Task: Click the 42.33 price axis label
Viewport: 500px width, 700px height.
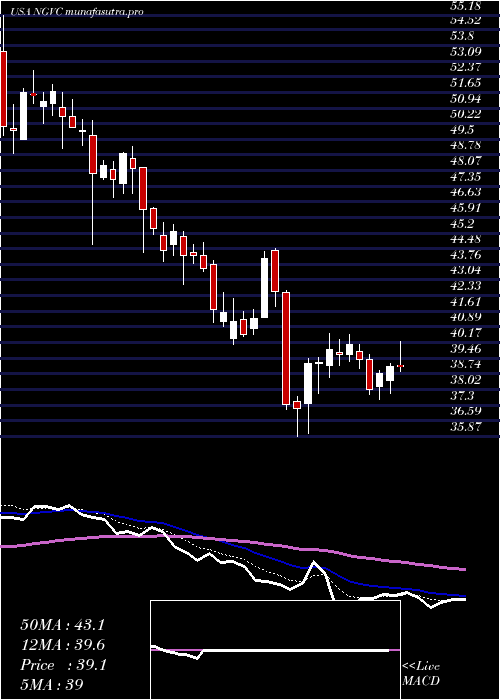Action: 465,286
